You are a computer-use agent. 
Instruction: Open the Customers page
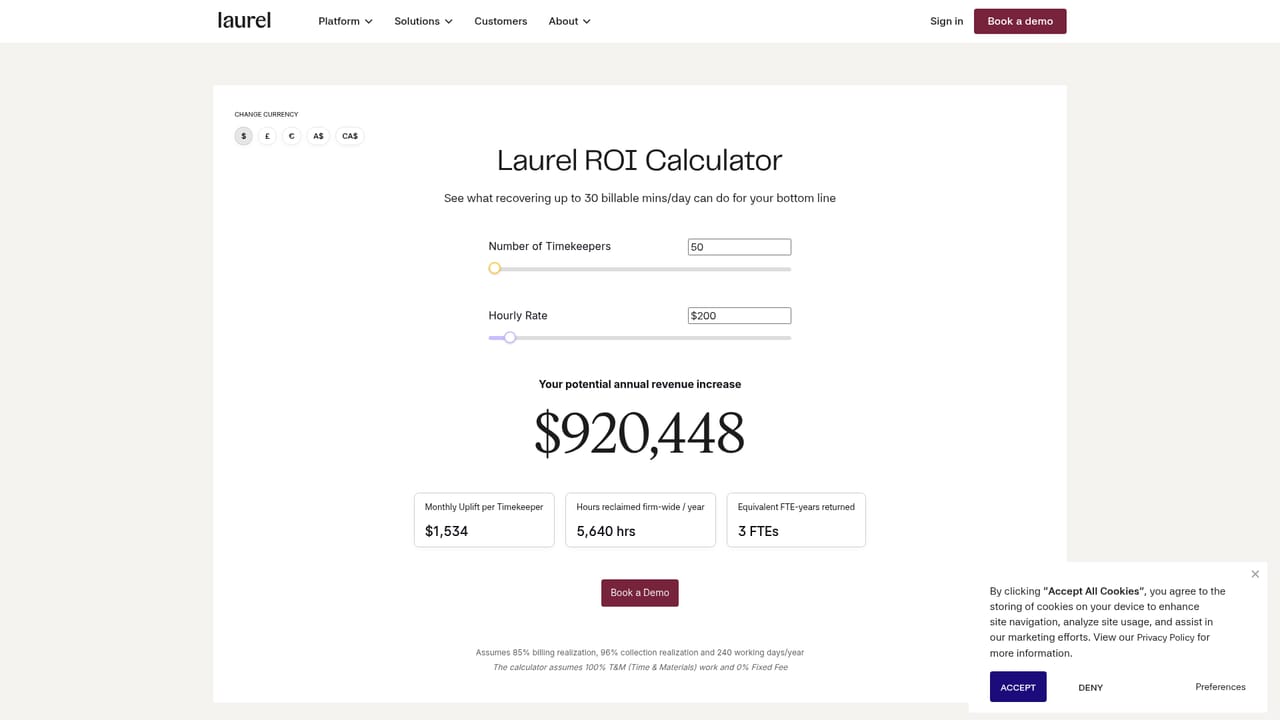coord(501,21)
